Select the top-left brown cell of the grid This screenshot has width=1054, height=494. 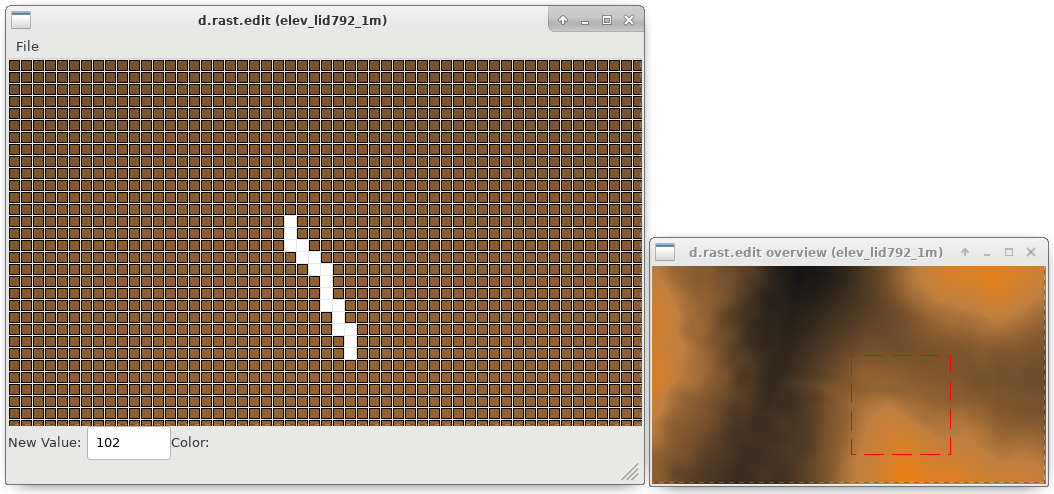click(x=14, y=65)
